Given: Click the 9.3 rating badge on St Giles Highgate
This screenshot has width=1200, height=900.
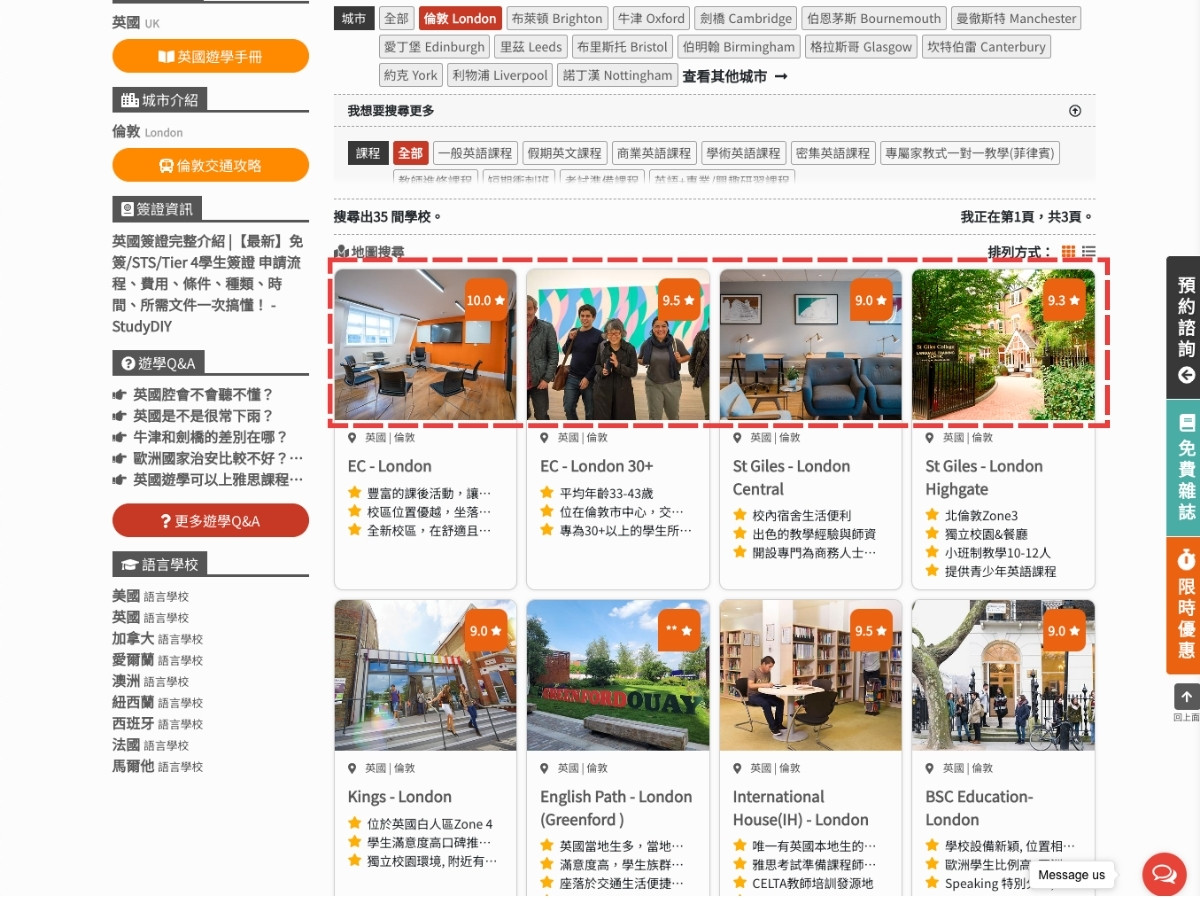Looking at the screenshot, I should 1063,300.
